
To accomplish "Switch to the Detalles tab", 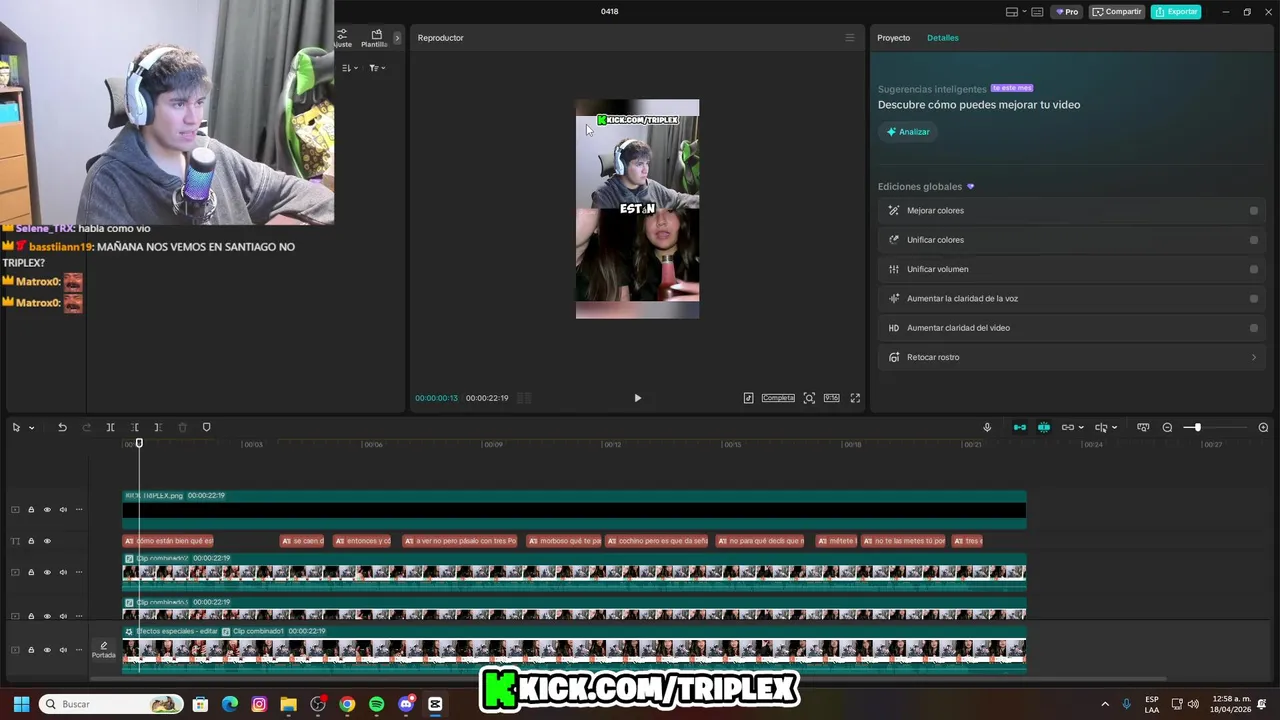I will [x=942, y=38].
